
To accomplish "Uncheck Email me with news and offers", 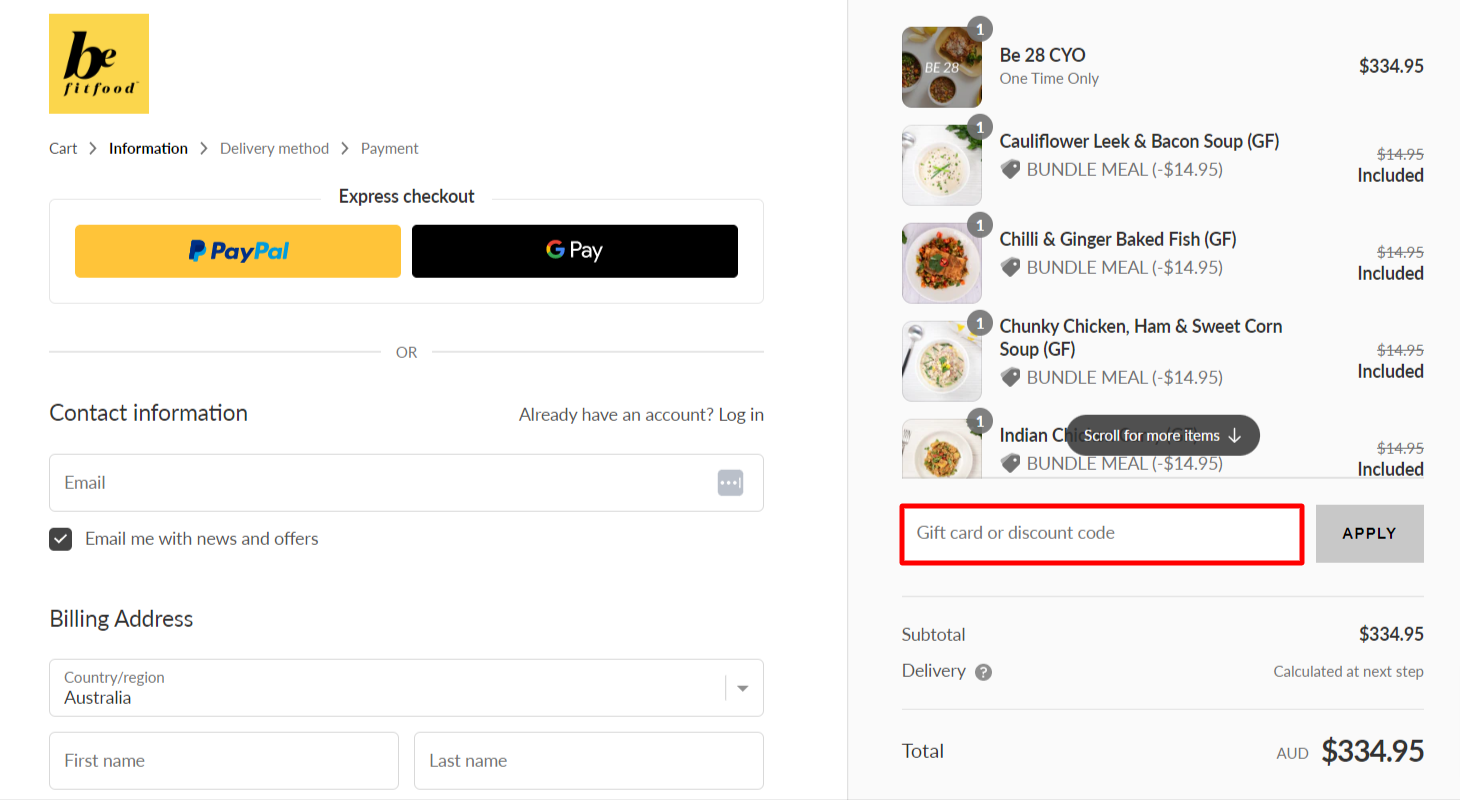I will pyautogui.click(x=61, y=539).
